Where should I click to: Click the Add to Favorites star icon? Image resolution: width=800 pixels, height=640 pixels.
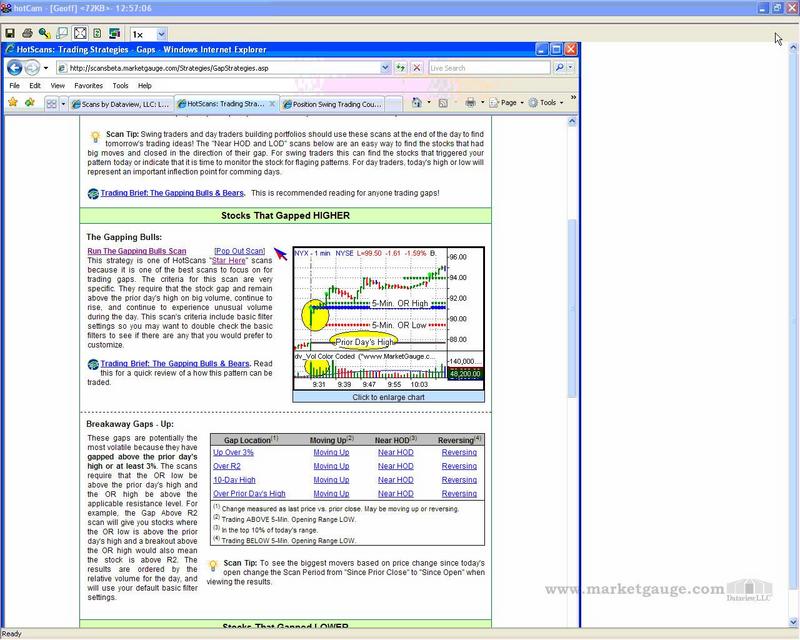(x=30, y=103)
